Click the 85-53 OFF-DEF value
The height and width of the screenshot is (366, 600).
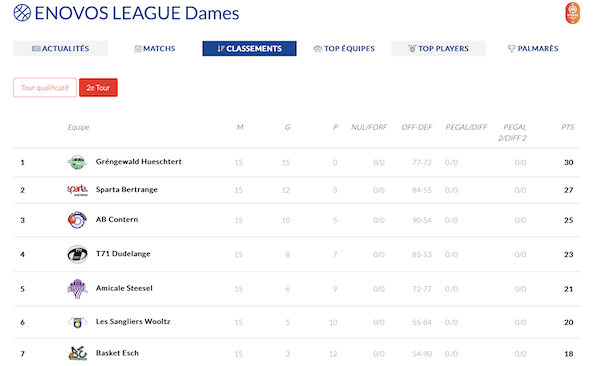422,254
